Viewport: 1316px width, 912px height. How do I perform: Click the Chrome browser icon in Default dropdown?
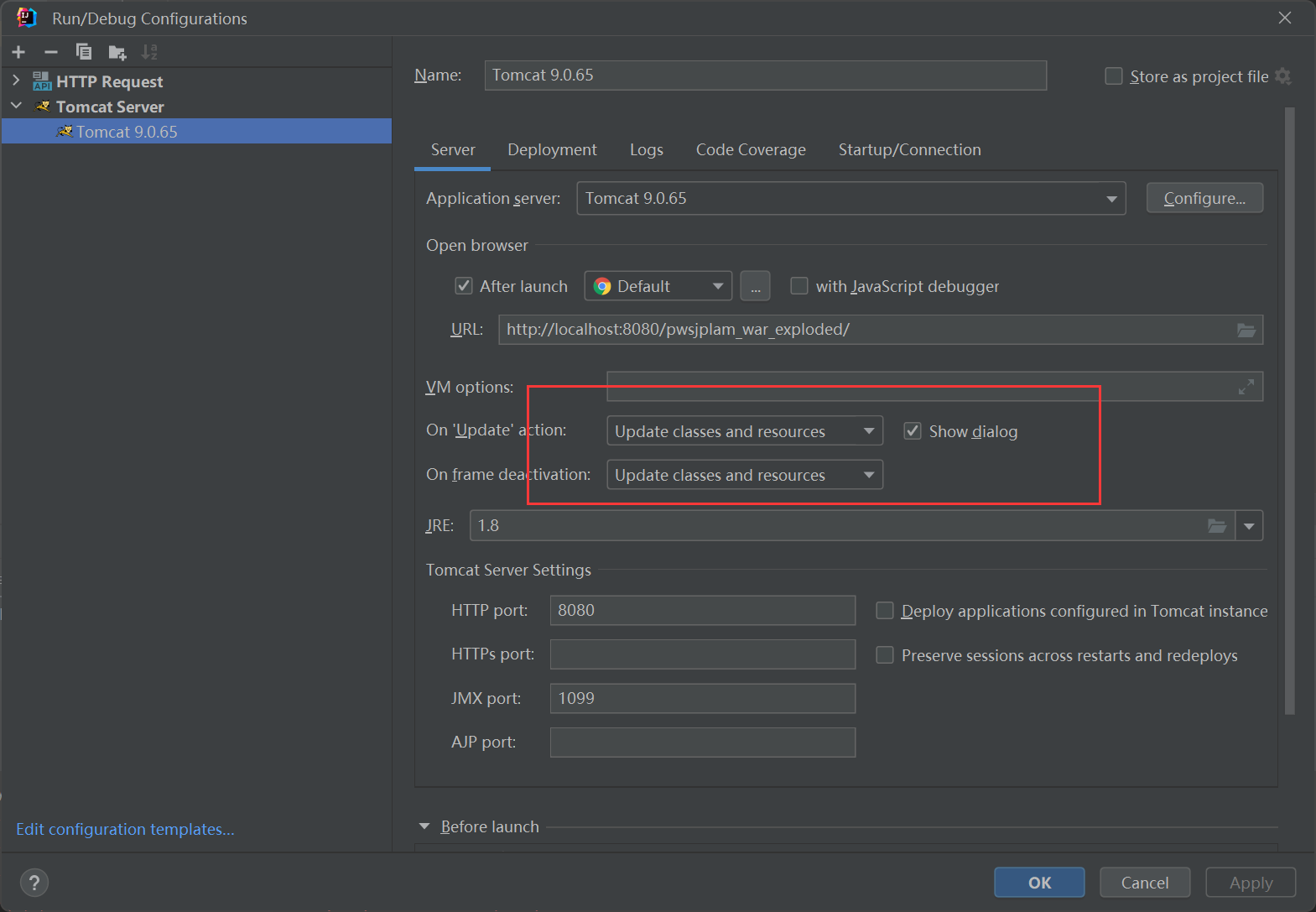[x=602, y=287]
